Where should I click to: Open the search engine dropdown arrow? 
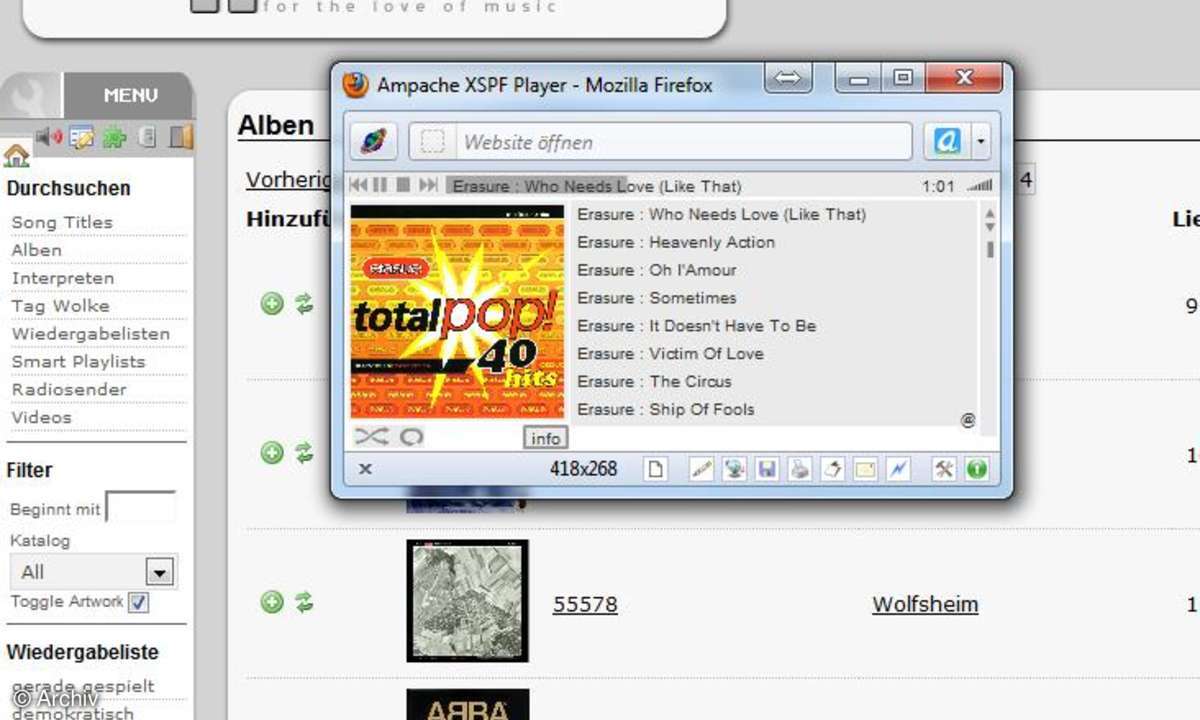click(981, 142)
